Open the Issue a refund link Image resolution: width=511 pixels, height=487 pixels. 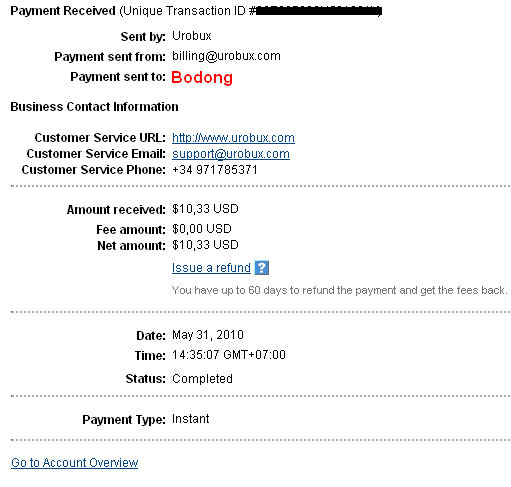[211, 268]
